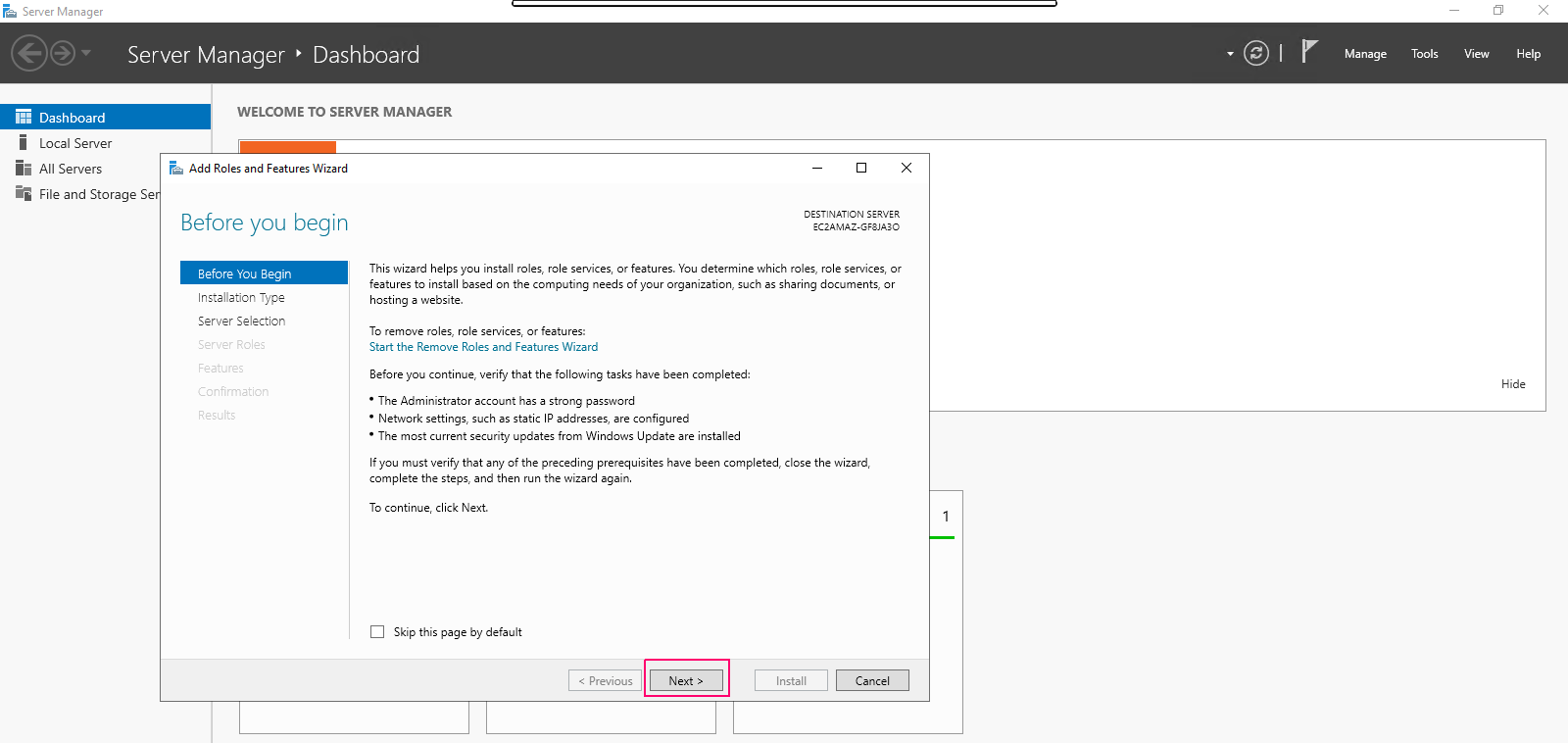
Task: Click the 'Before you begin' page heading
Action: coord(265,223)
